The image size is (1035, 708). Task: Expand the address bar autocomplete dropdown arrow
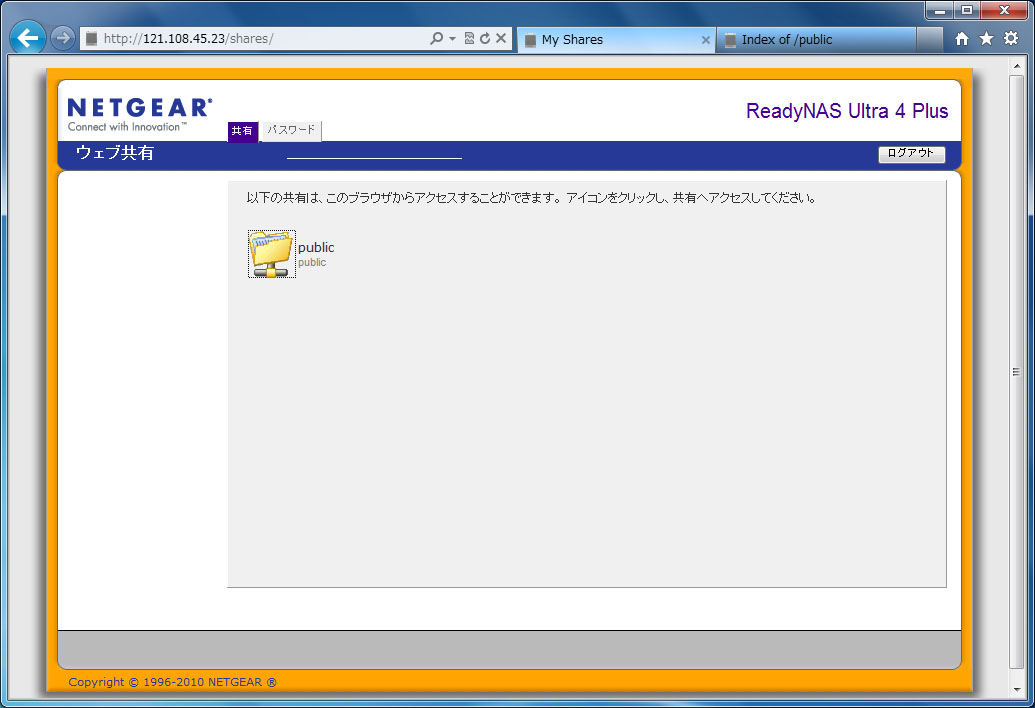click(453, 39)
